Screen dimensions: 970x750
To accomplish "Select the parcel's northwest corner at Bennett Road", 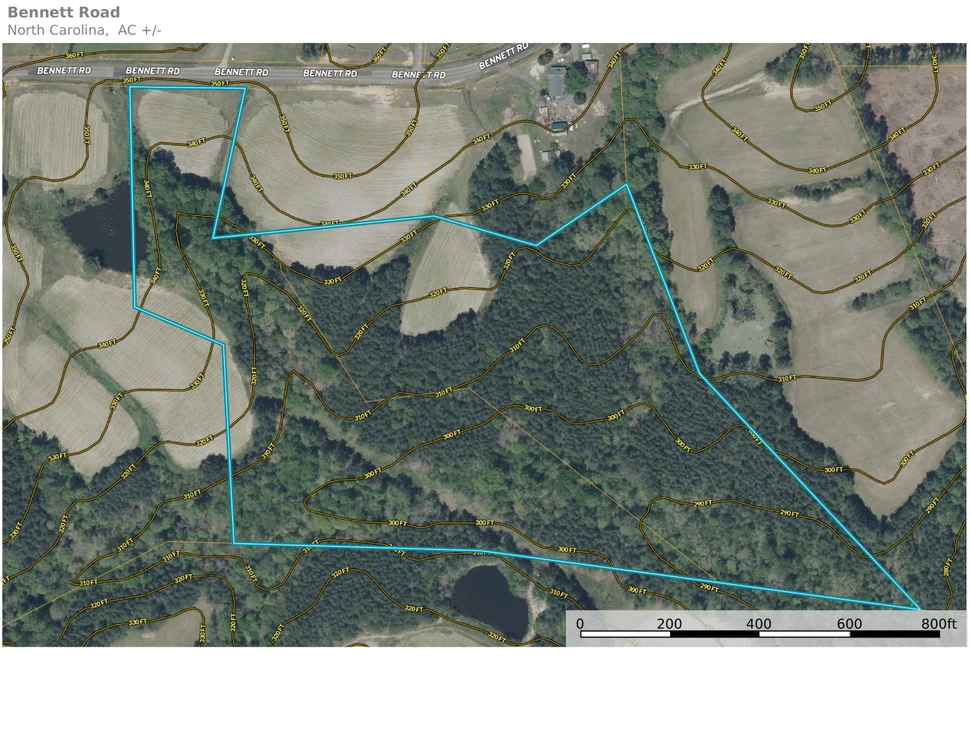I will 130,87.
